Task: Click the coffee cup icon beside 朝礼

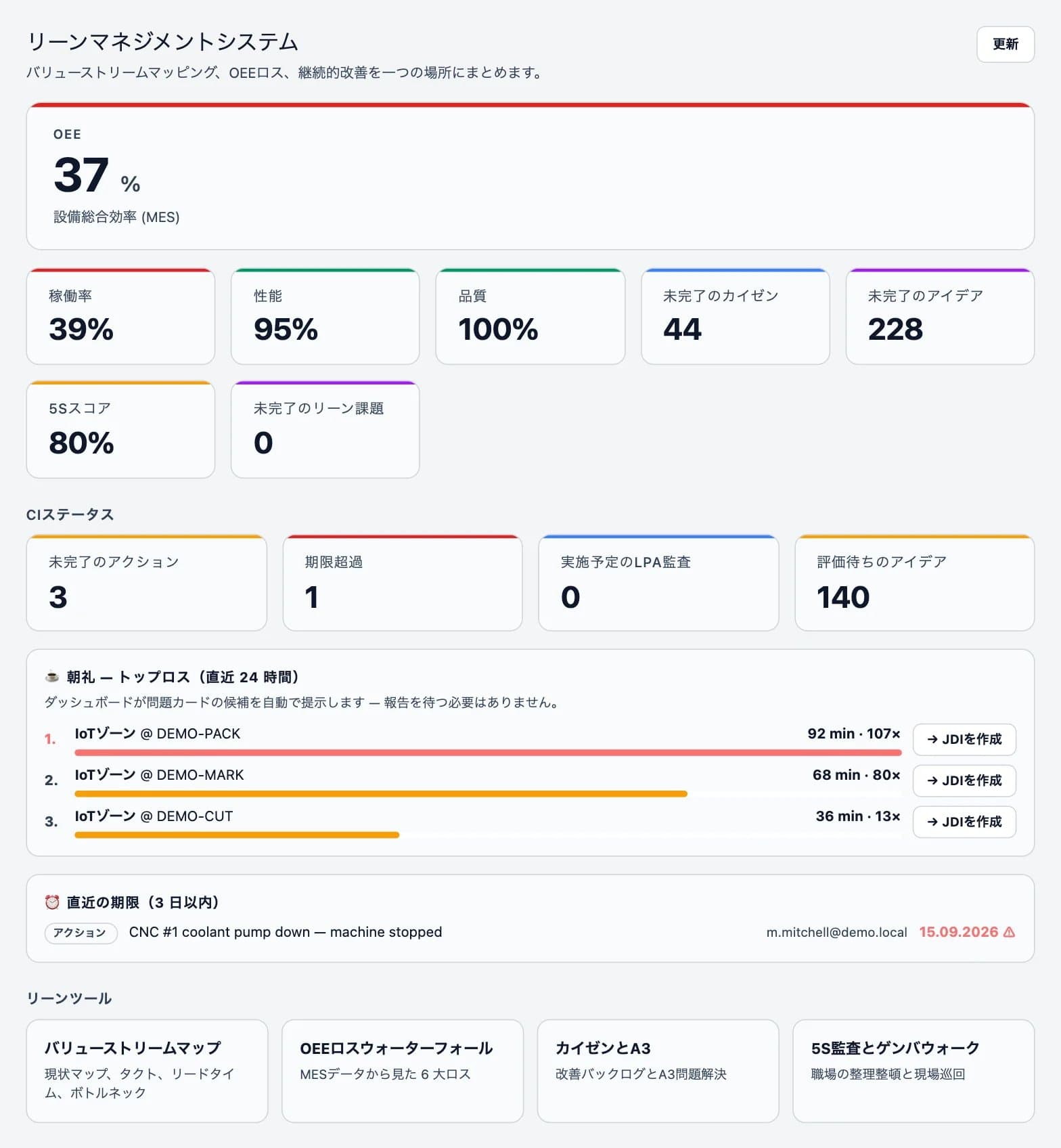Action: pos(51,676)
